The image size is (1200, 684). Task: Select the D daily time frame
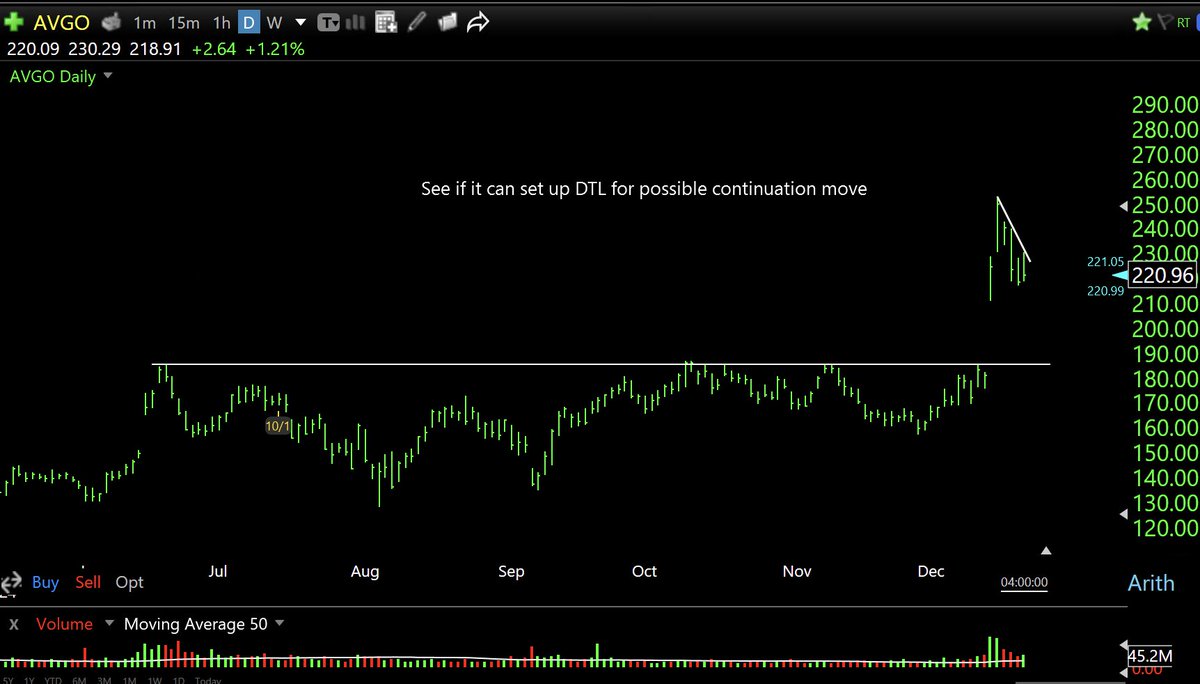(x=247, y=22)
